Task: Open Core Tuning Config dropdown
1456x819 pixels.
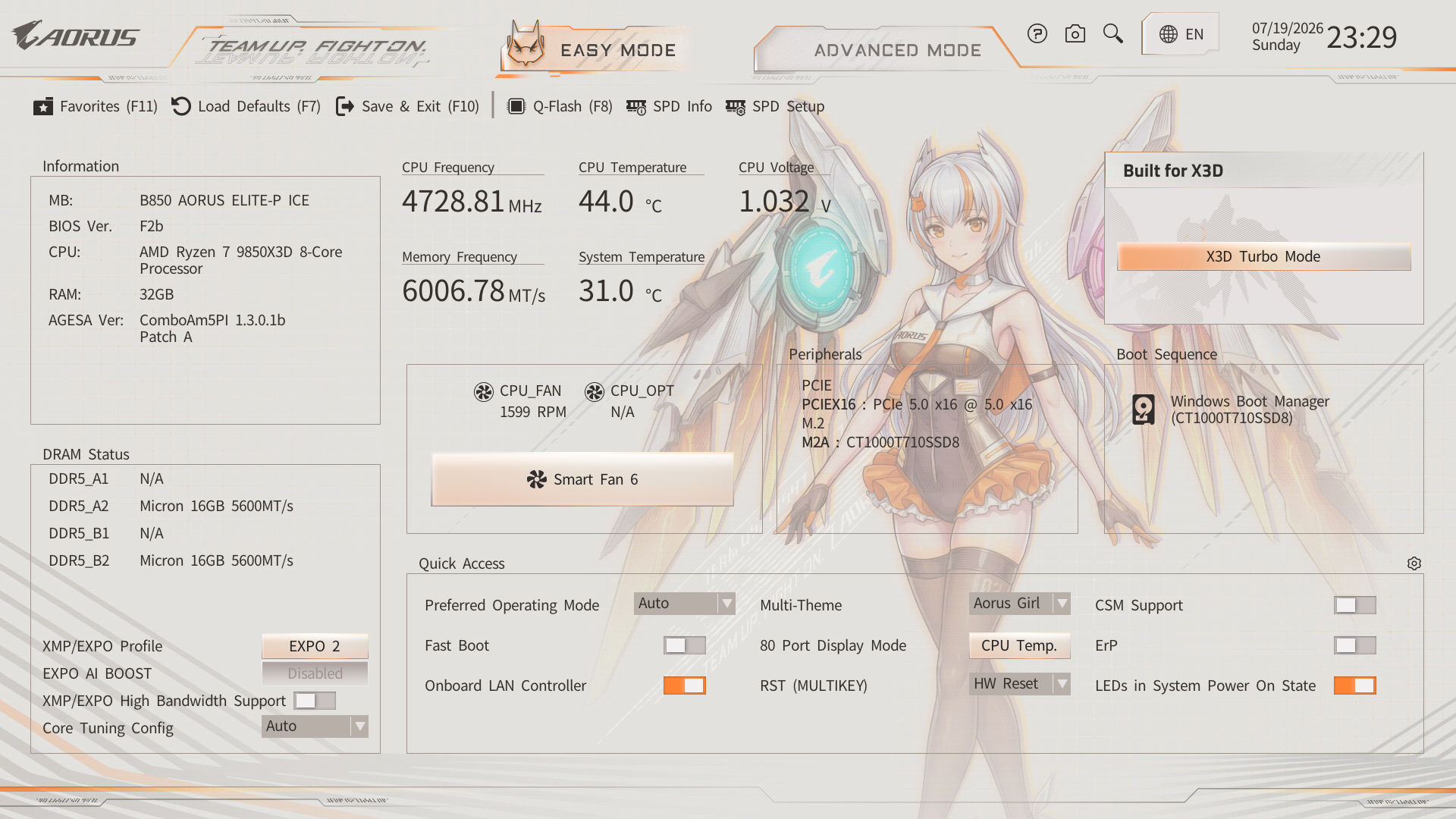Action: click(315, 726)
